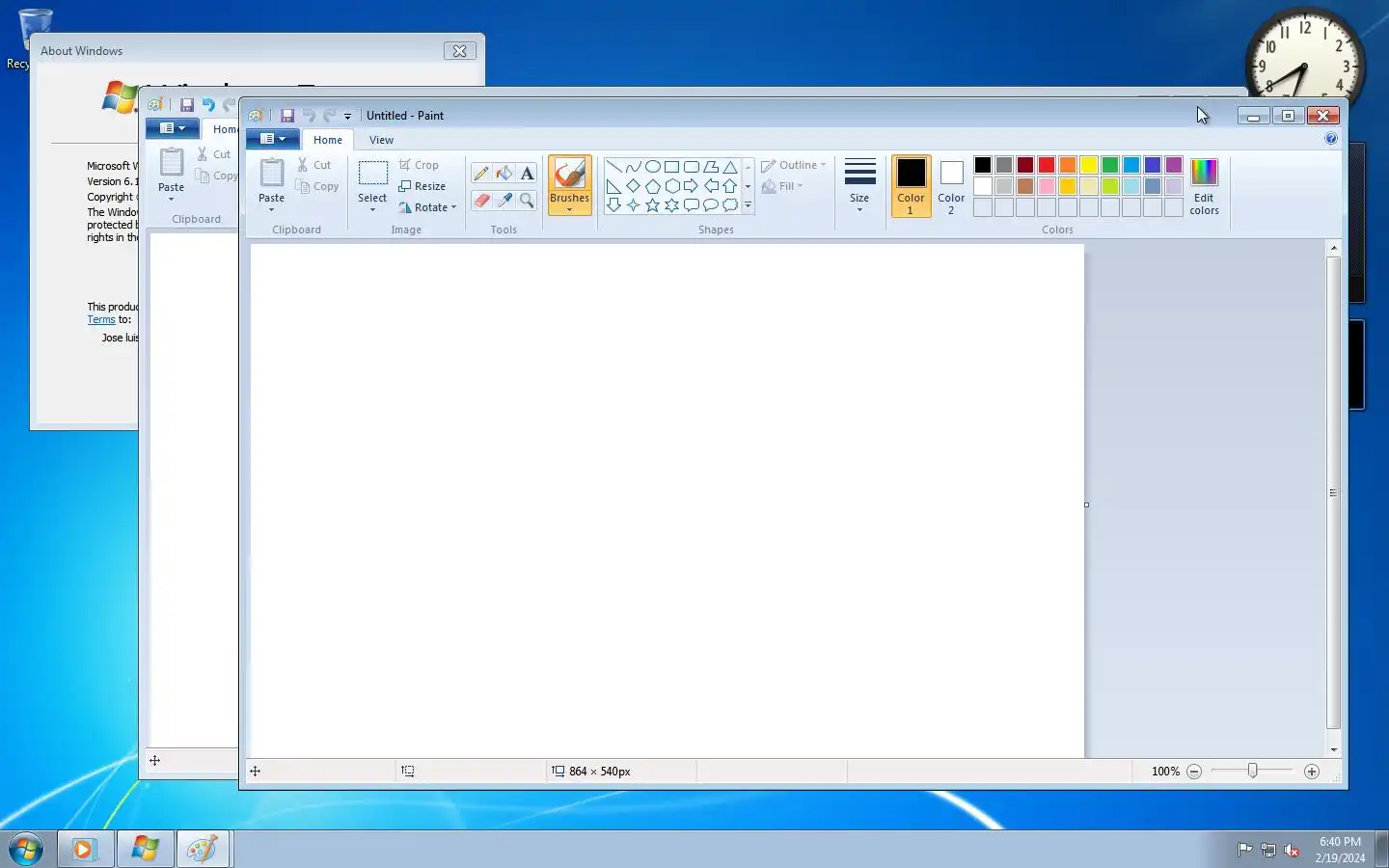
Task: Choose the Triangle shape
Action: click(x=730, y=167)
